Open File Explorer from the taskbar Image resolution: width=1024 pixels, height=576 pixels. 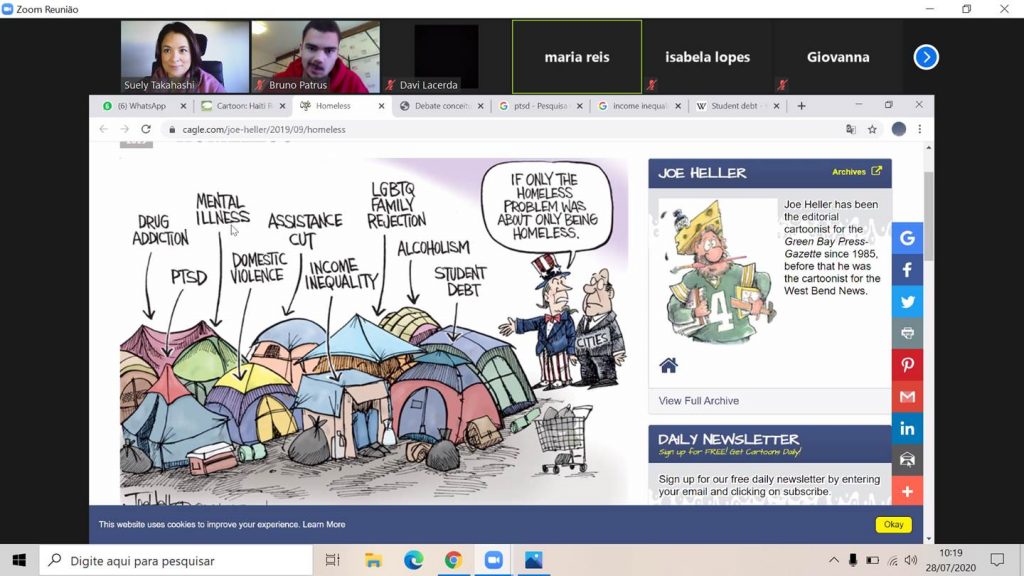(373, 560)
